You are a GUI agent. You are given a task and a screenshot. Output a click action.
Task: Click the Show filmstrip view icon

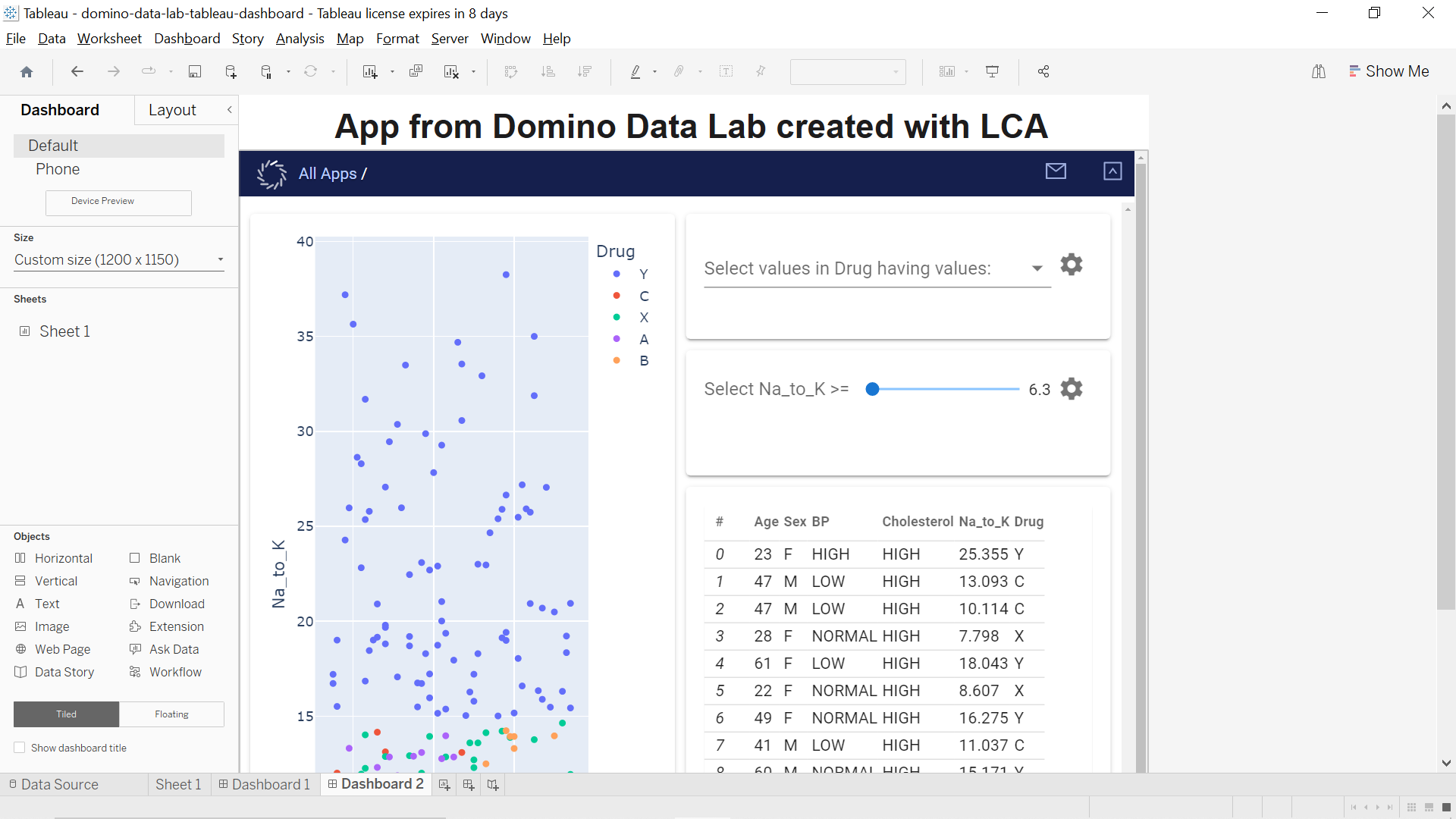coord(1429,807)
